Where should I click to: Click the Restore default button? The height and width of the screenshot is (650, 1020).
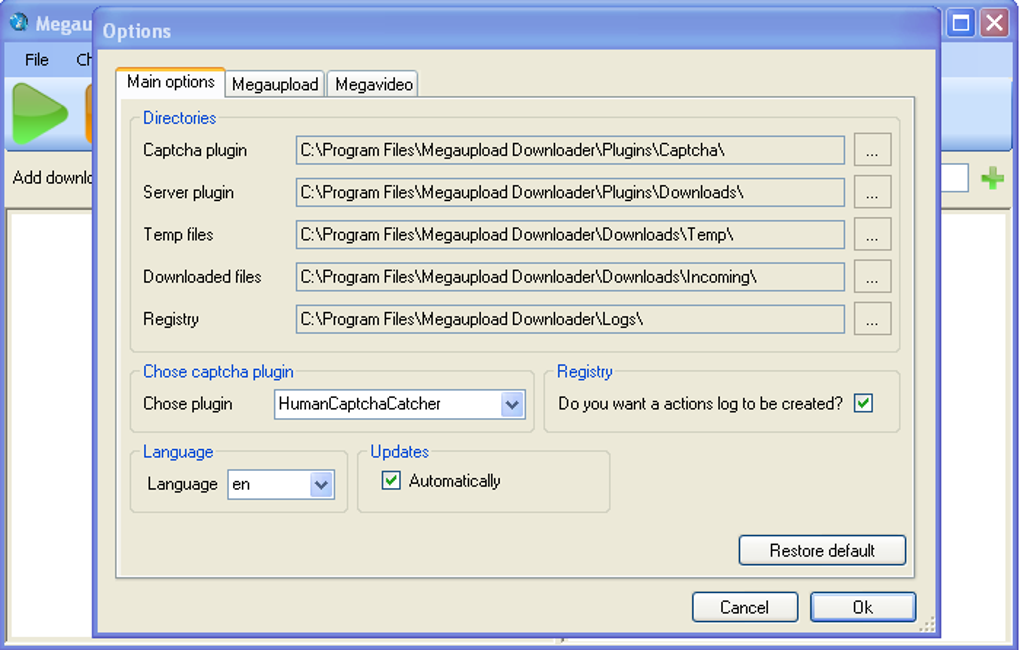821,550
